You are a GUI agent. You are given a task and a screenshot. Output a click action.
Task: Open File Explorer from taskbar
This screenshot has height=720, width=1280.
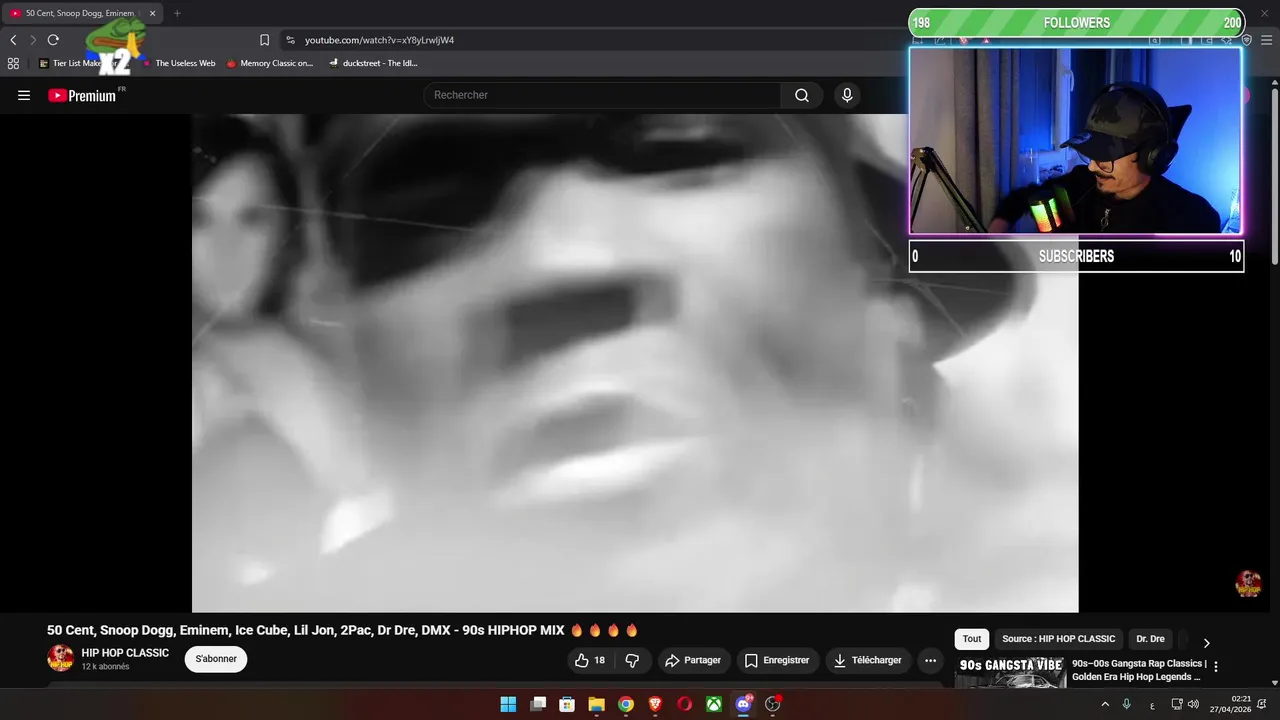click(x=596, y=704)
